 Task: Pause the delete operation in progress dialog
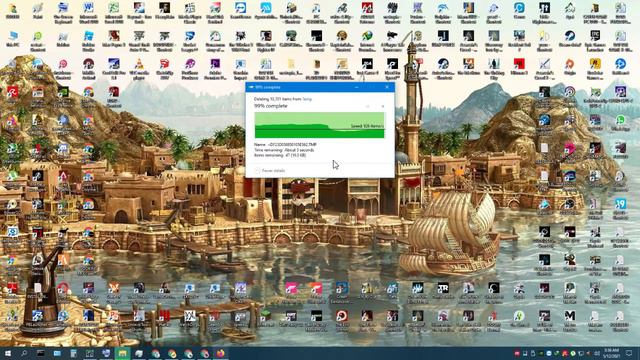tap(368, 106)
